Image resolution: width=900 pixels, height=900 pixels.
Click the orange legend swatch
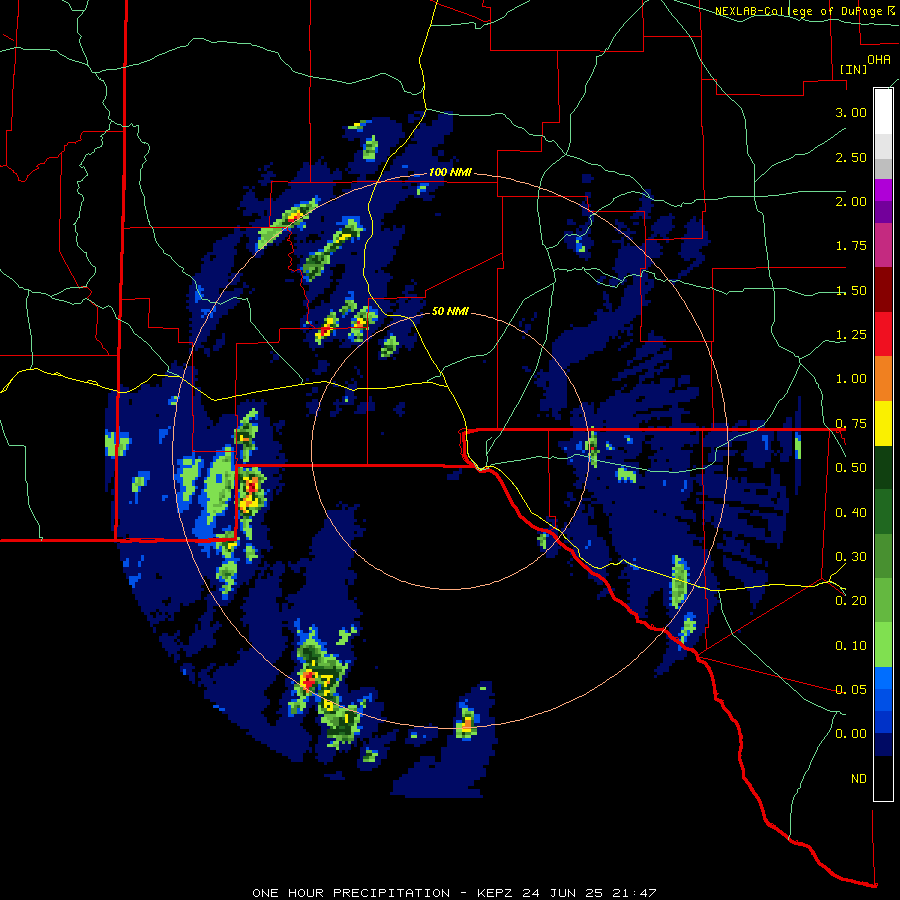click(883, 378)
